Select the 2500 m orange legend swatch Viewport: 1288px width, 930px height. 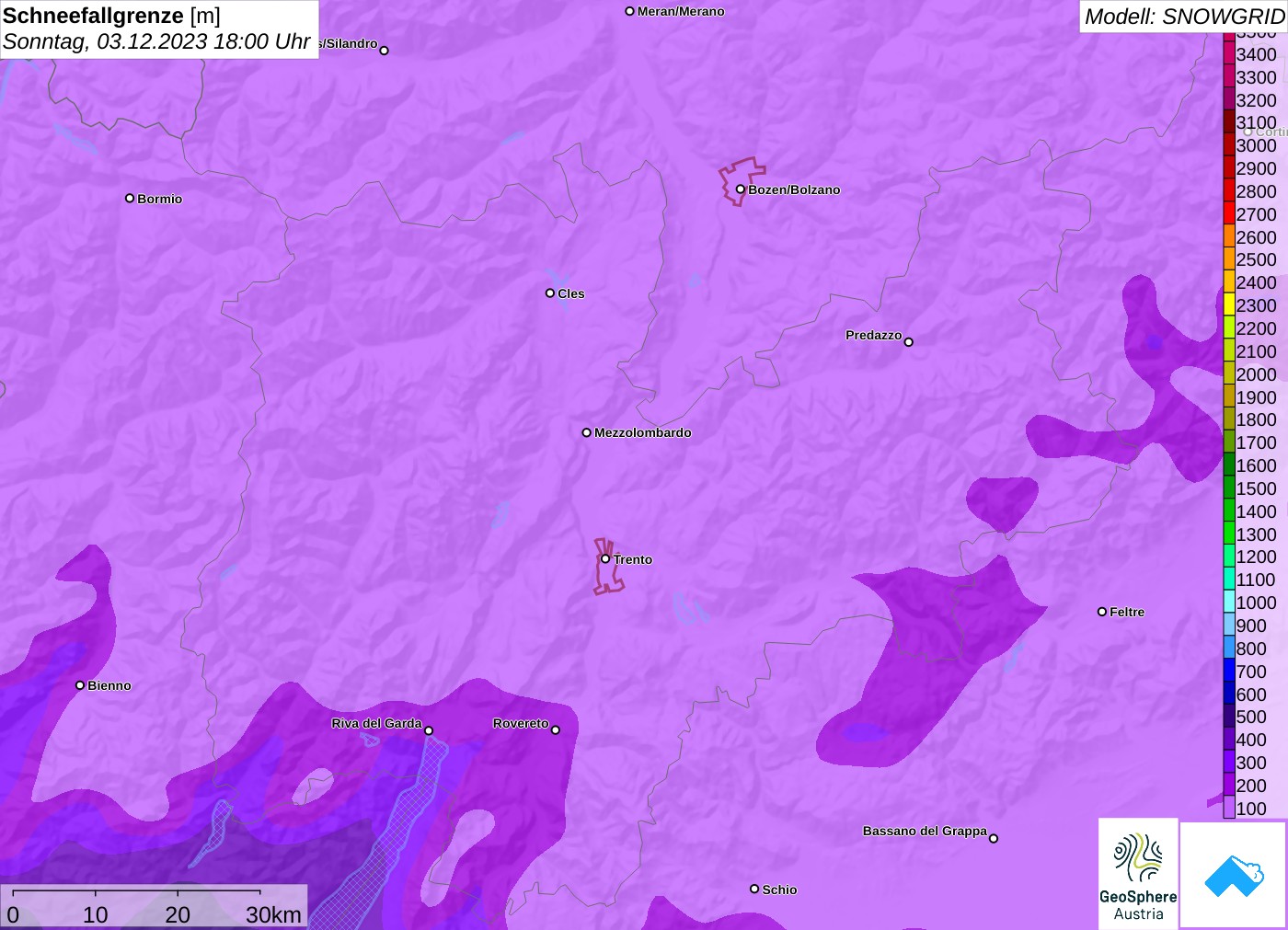click(1229, 259)
